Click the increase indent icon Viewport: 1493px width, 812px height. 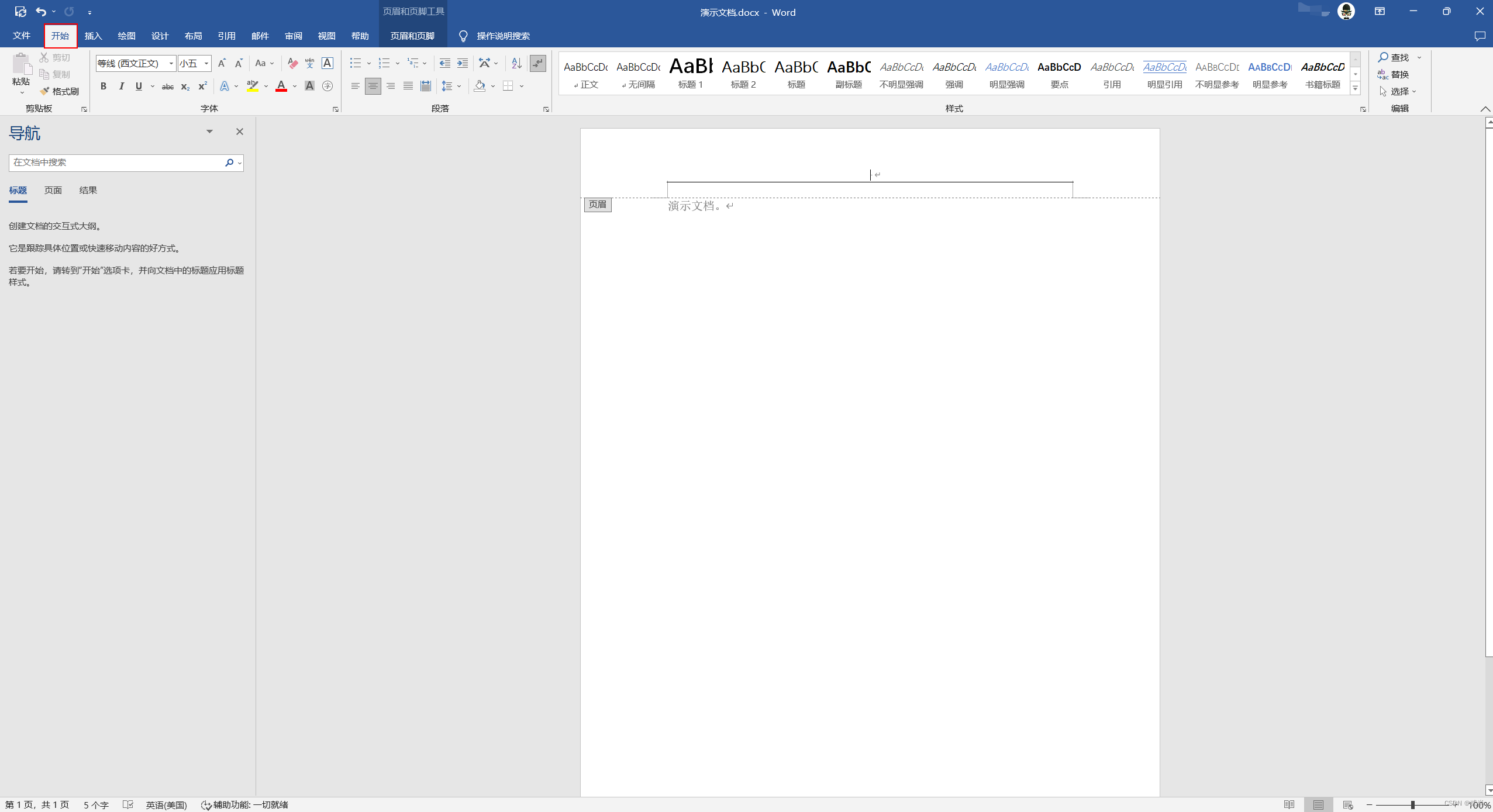click(x=462, y=63)
